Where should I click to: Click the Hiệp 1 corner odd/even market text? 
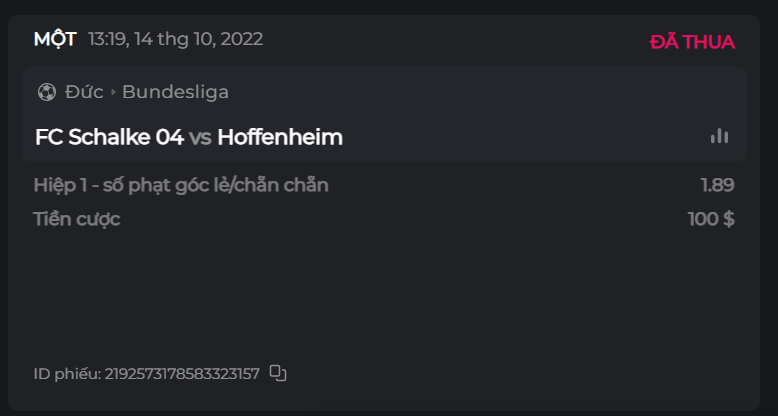(180, 185)
